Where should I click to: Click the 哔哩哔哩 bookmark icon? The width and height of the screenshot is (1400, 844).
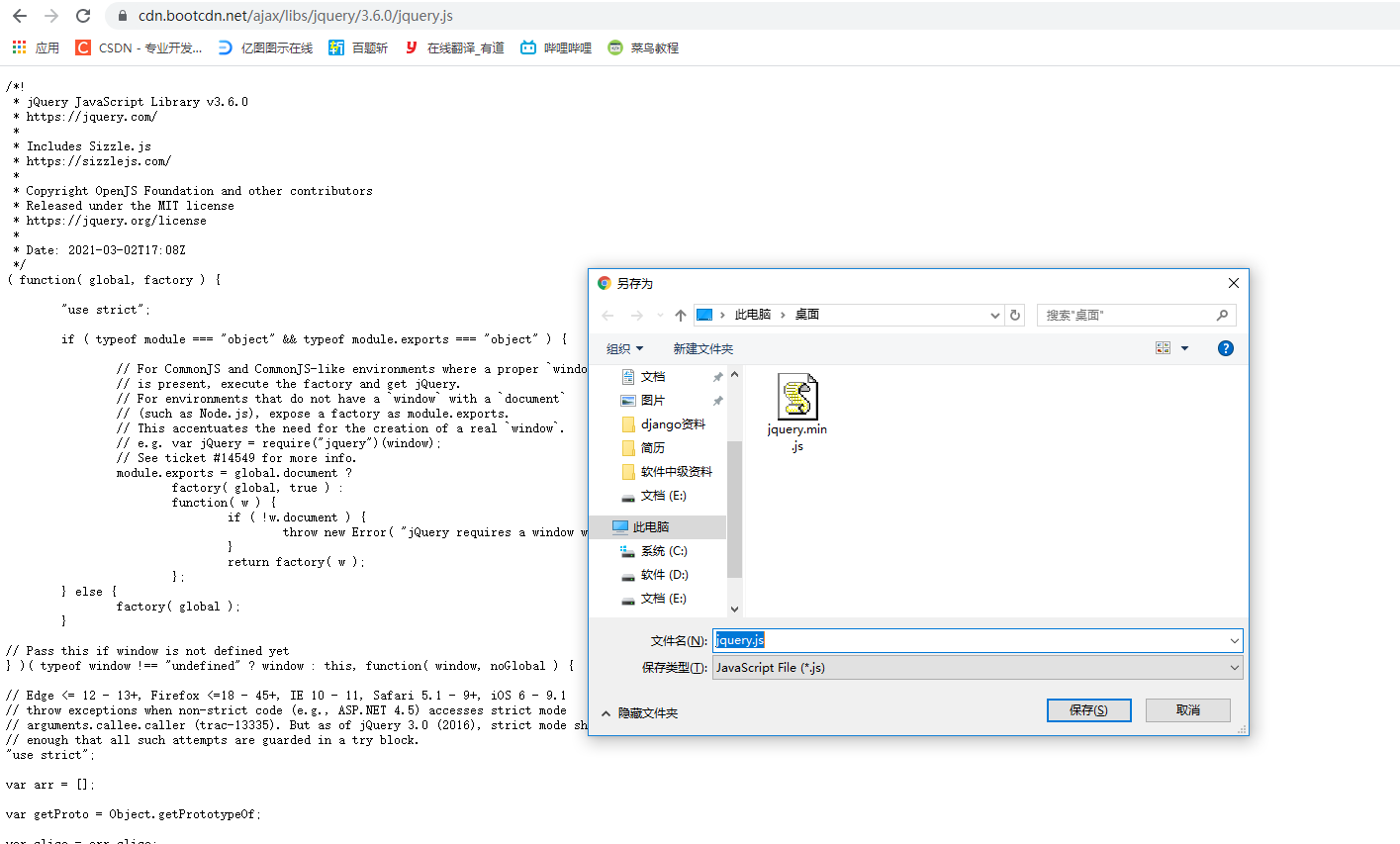pyautogui.click(x=527, y=47)
